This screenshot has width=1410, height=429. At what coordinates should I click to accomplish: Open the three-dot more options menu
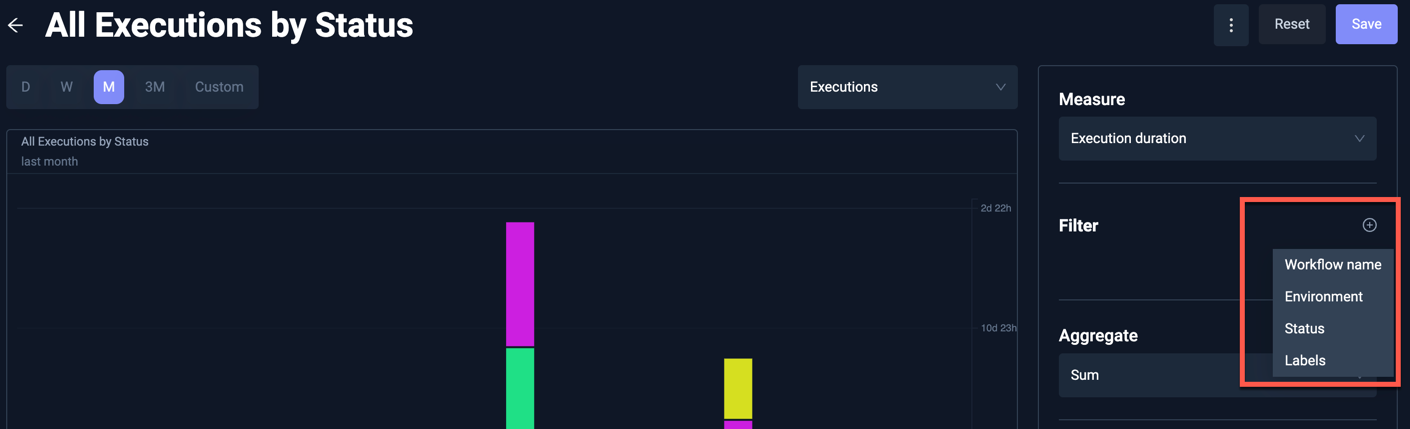click(1231, 25)
